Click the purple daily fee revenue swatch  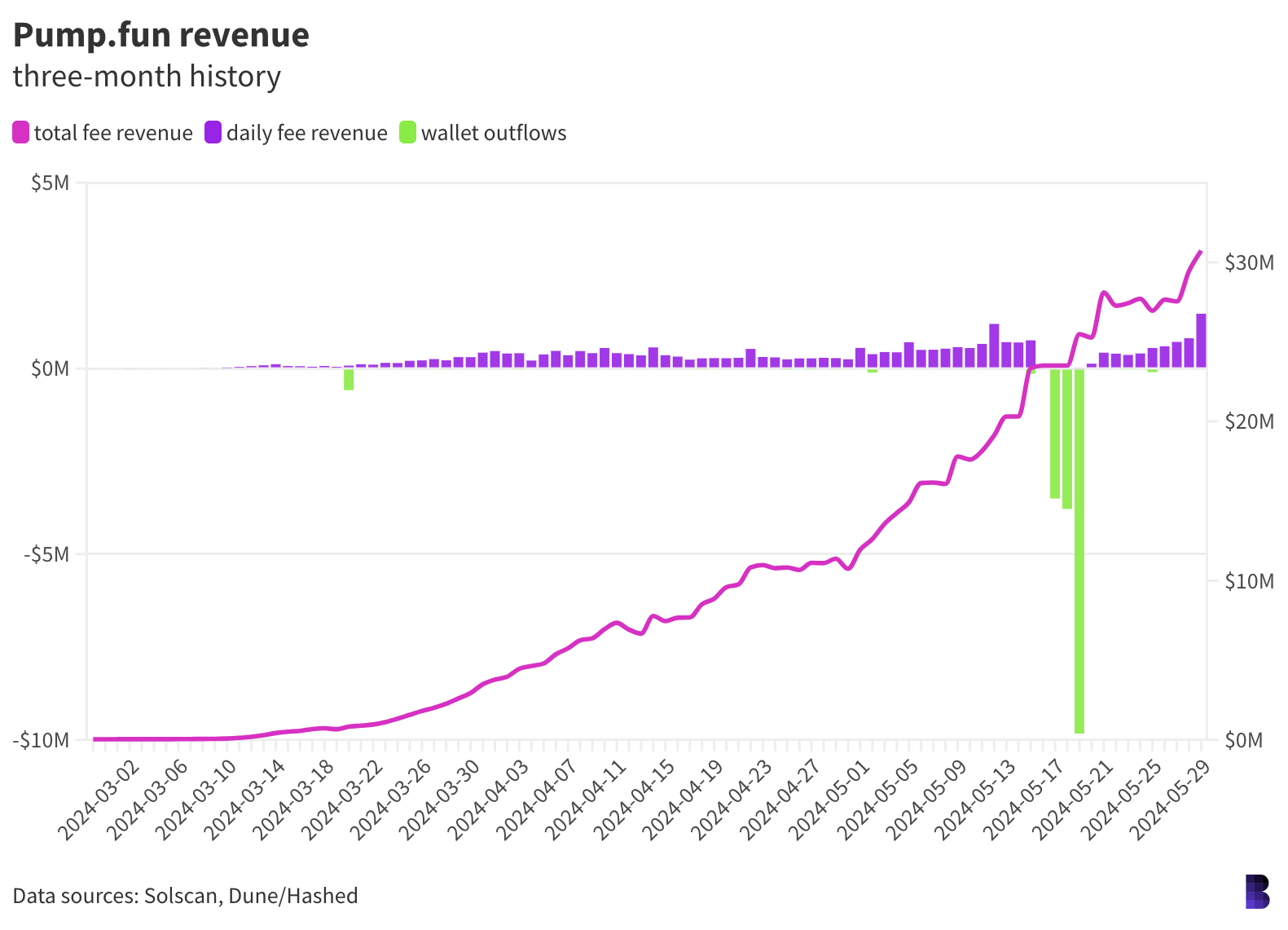[213, 133]
